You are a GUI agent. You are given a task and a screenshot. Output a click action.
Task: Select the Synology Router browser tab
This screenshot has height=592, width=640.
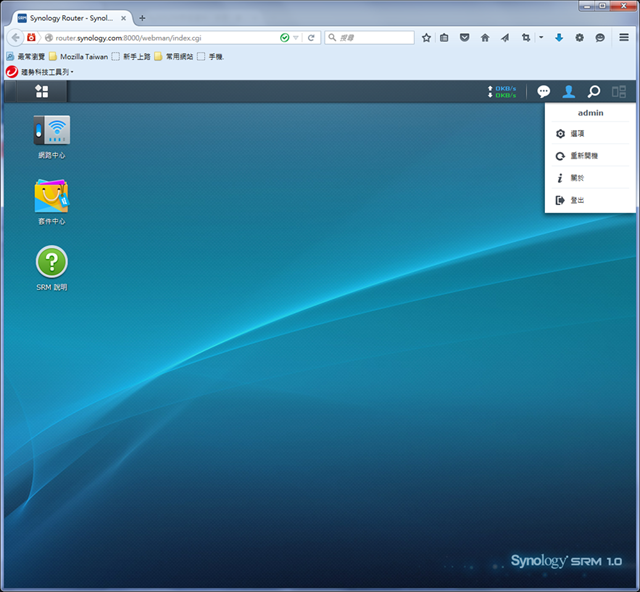pyautogui.click(x=71, y=18)
